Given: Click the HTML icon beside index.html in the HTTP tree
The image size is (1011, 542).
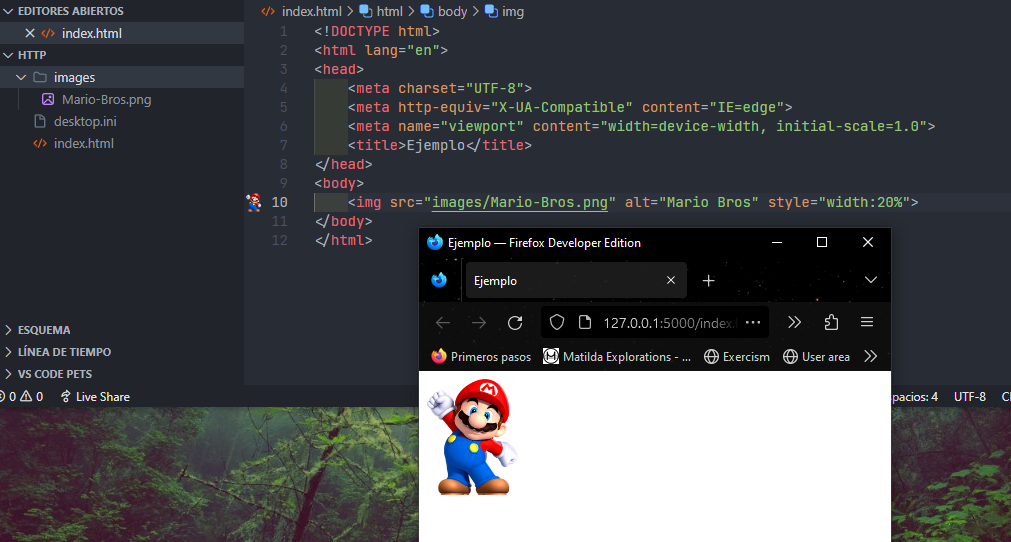Looking at the screenshot, I should click(40, 143).
